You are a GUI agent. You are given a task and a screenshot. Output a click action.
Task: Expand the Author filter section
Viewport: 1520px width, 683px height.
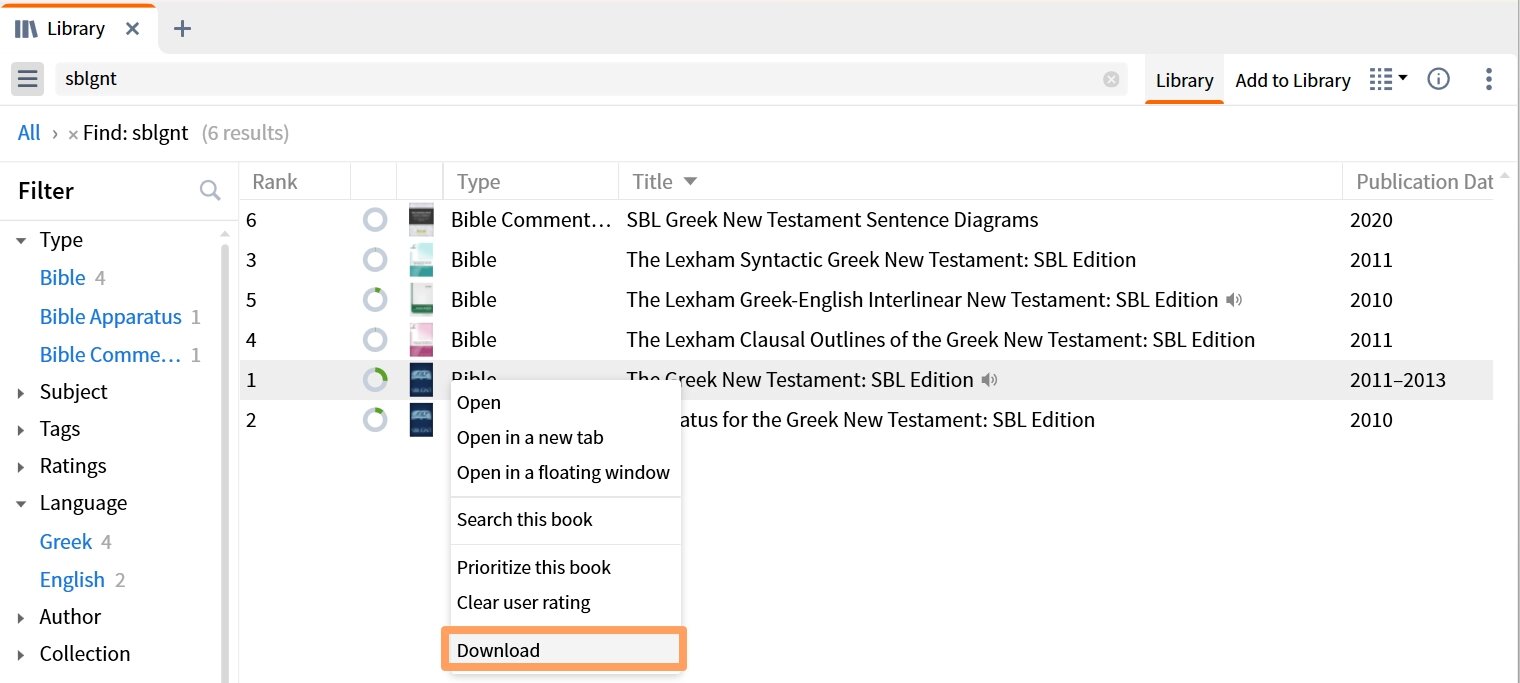point(21,618)
